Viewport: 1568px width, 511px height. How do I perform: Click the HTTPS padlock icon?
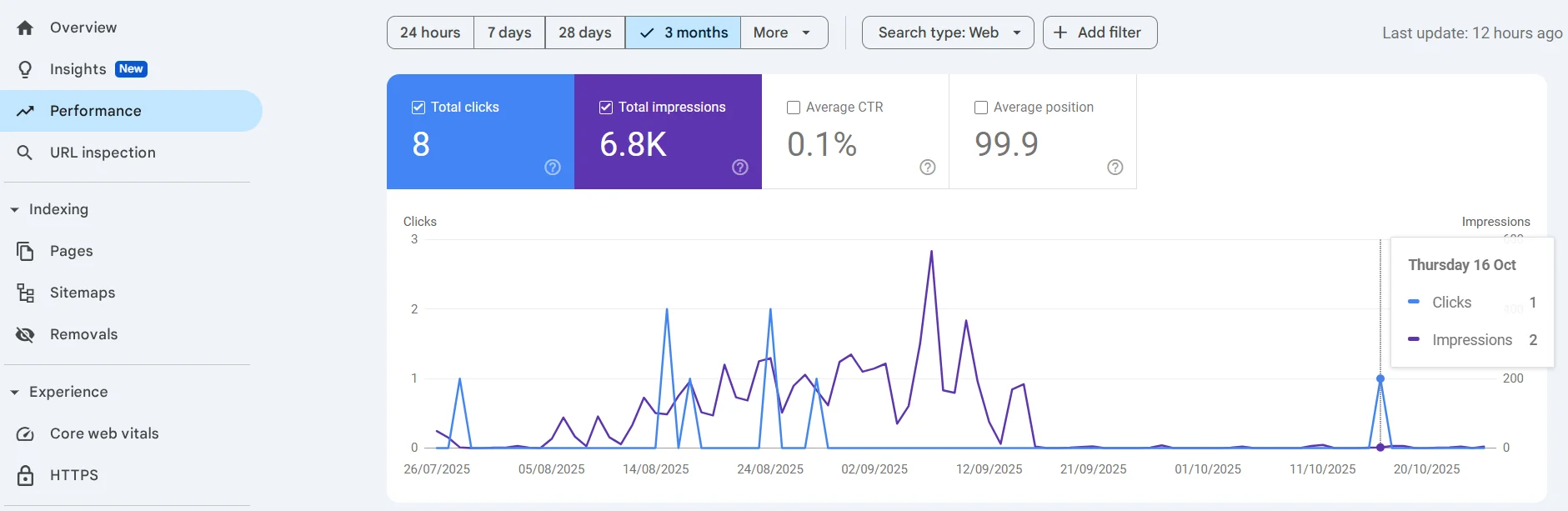click(x=25, y=475)
